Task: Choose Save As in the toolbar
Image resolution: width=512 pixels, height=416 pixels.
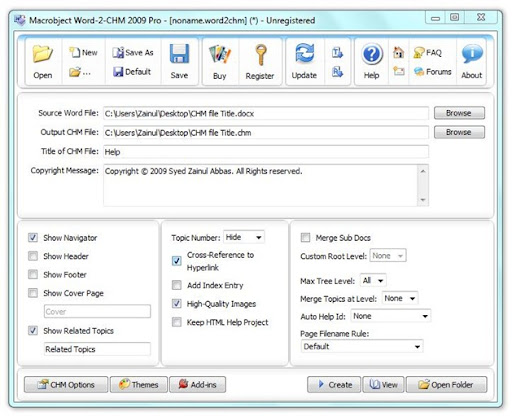Action: pyautogui.click(x=133, y=52)
